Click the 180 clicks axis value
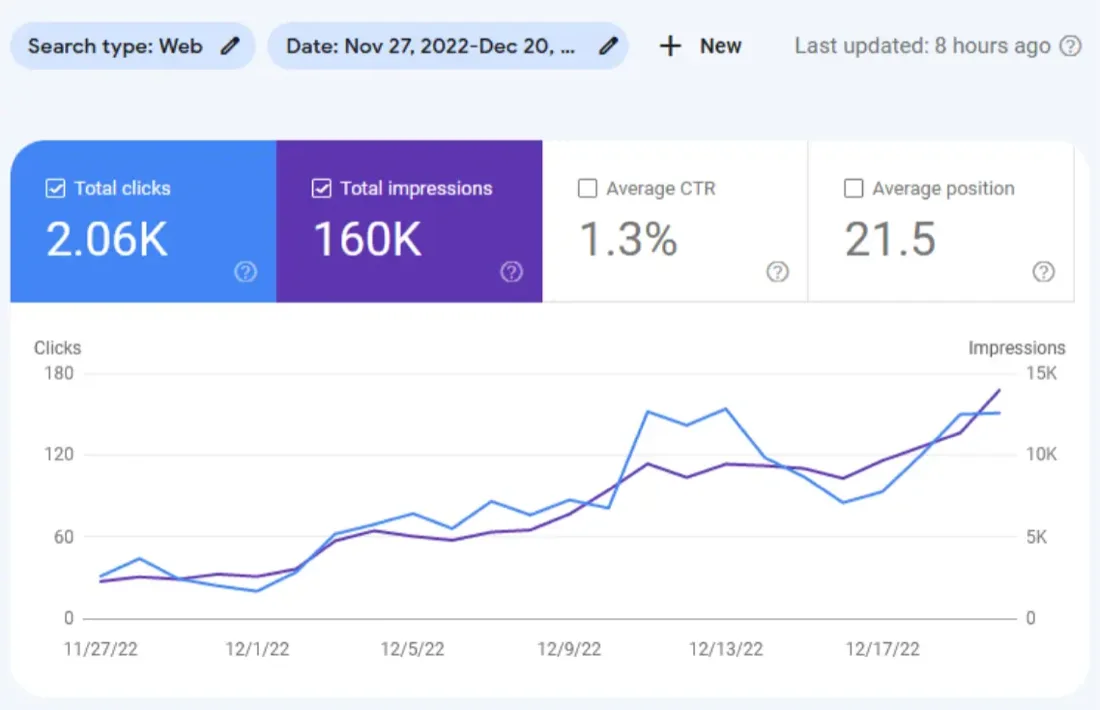Screen dimensions: 1100x710 click(x=59, y=373)
